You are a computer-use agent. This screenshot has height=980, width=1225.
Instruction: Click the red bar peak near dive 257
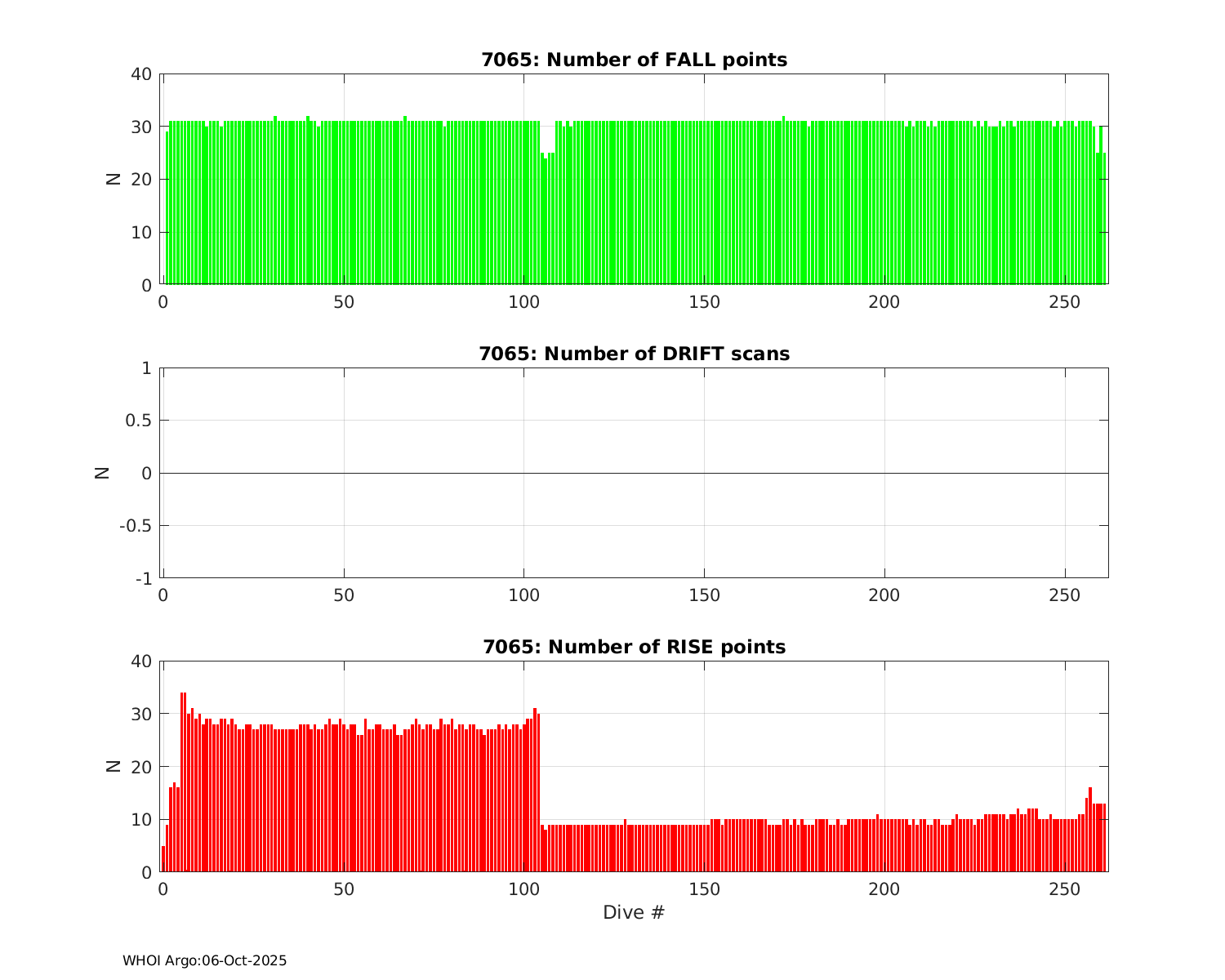(x=1090, y=829)
